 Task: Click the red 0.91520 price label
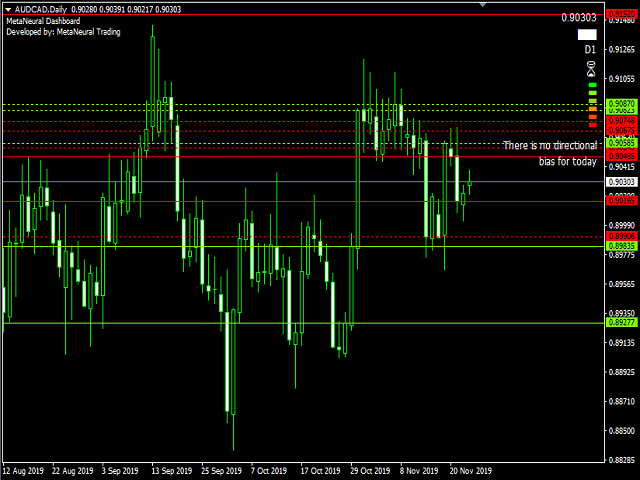coord(622,14)
